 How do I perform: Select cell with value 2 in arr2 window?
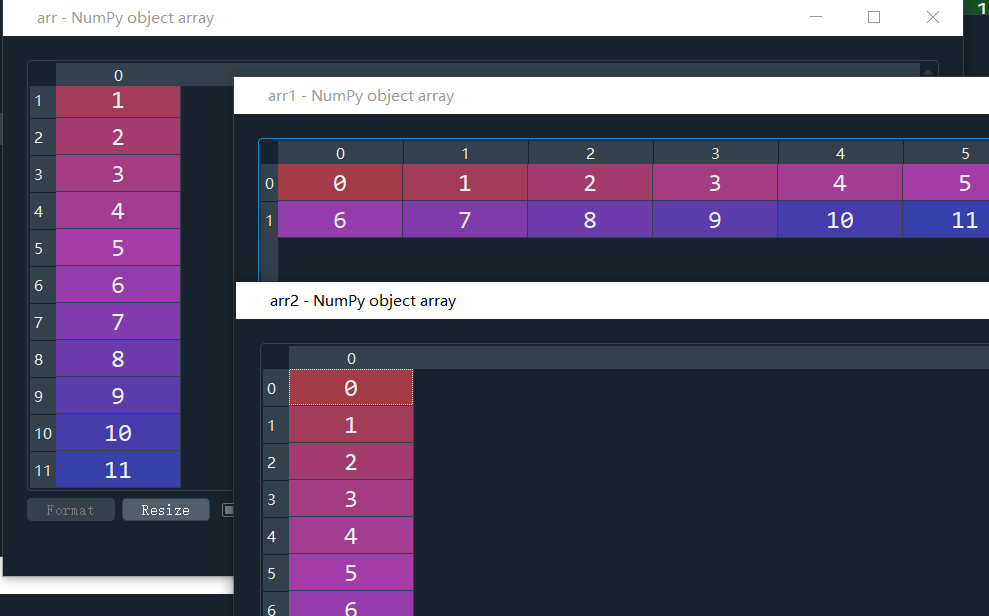click(351, 462)
